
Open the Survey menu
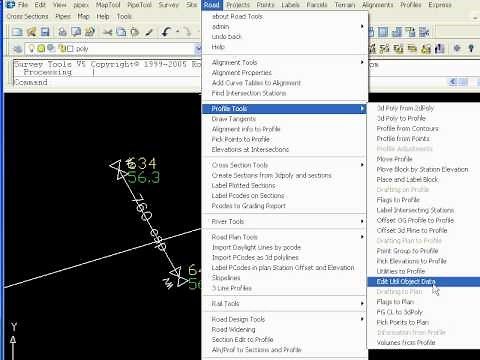tap(169, 5)
